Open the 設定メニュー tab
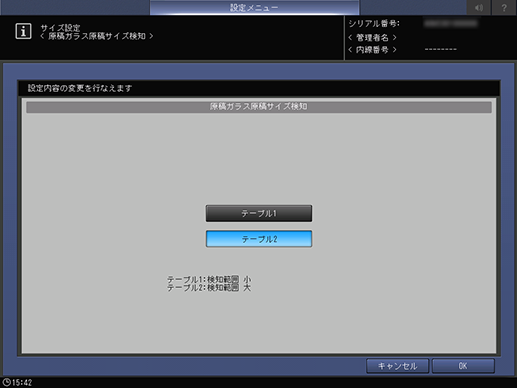 pos(254,7)
